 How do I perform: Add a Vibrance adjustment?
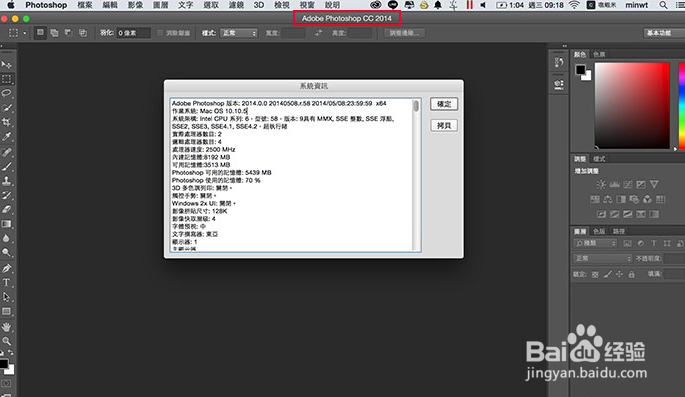coord(654,184)
